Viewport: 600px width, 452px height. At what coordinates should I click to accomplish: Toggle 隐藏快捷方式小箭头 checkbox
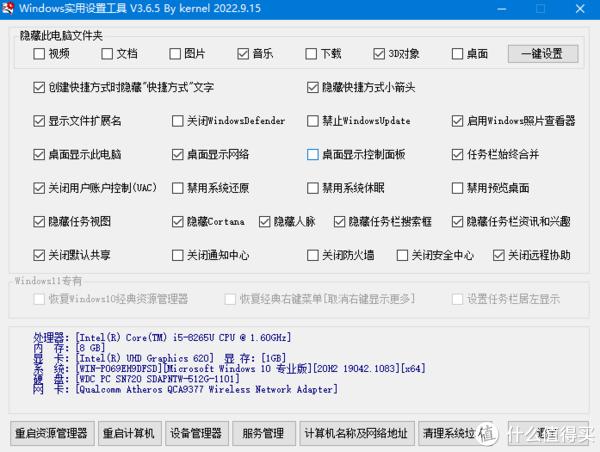pyautogui.click(x=313, y=88)
